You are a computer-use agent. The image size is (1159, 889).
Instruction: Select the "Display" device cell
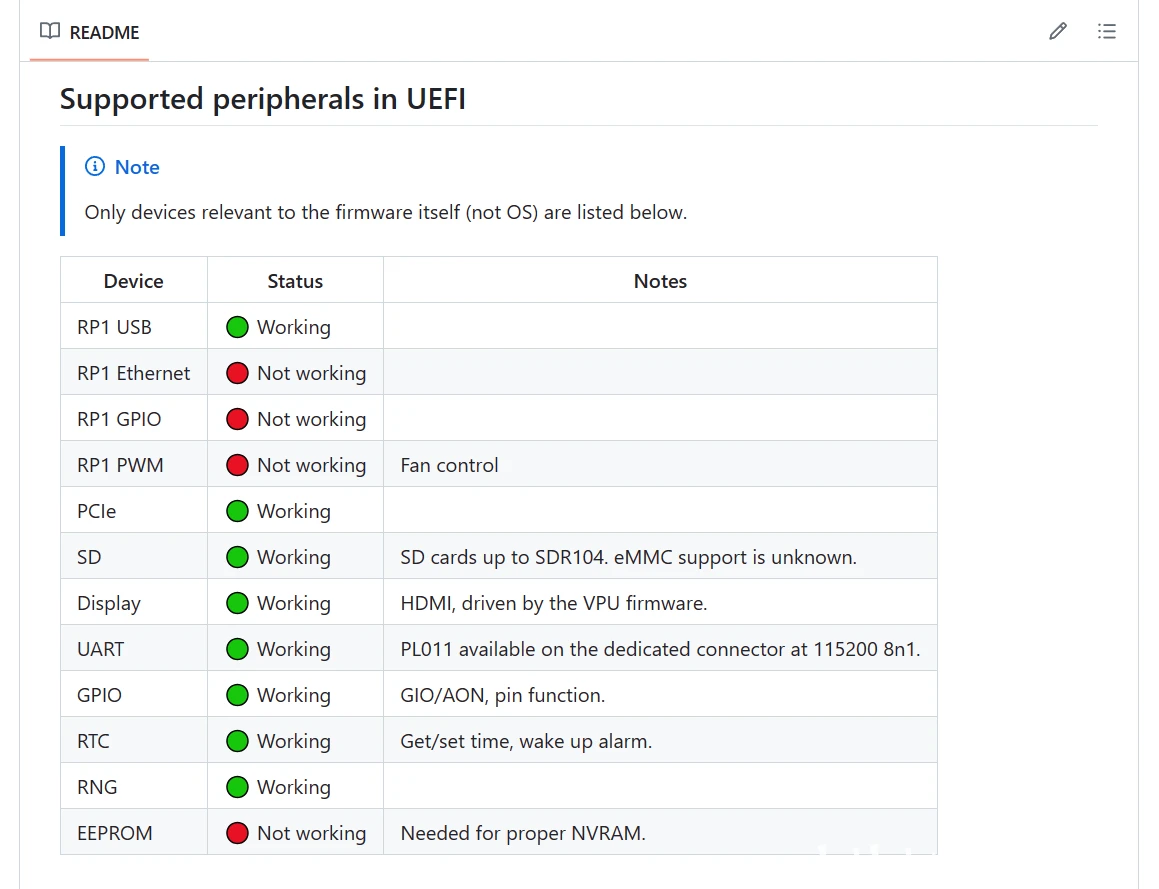[x=134, y=602]
